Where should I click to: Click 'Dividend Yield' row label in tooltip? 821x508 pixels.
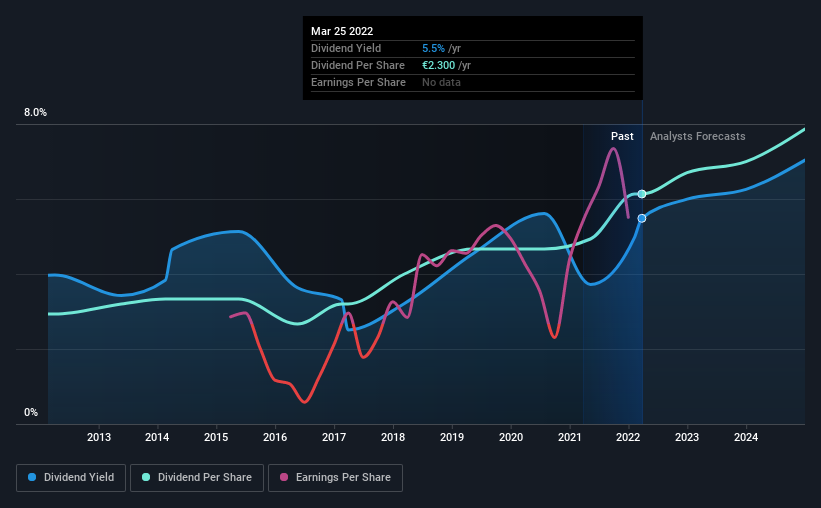coord(346,48)
